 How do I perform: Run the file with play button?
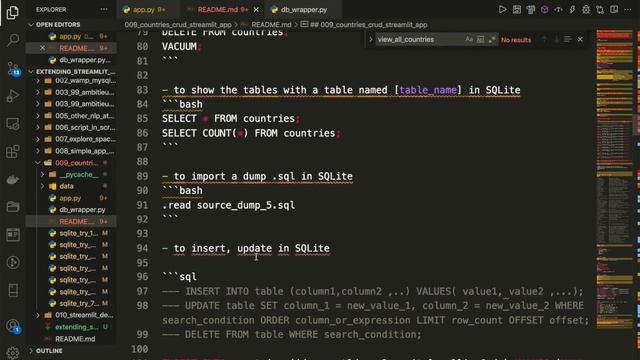click(x=502, y=9)
